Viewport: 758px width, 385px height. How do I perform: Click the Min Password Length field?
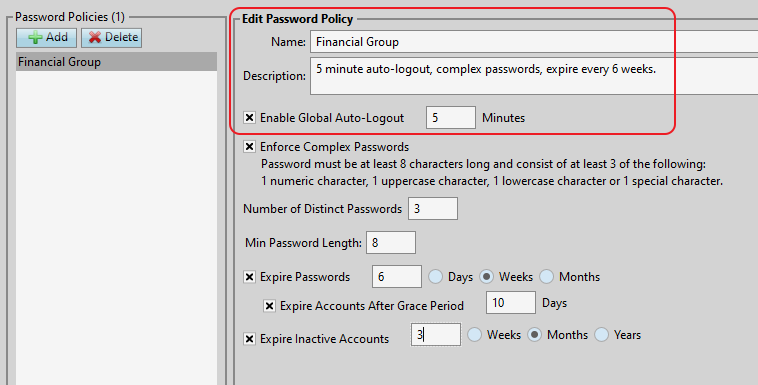(391, 242)
